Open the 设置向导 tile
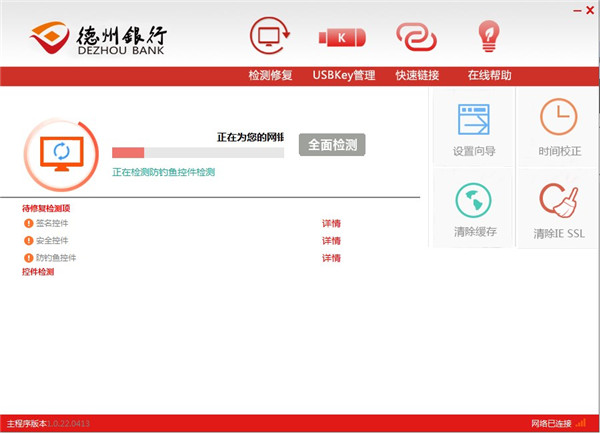Screen dimensions: 600x433 tap(473, 128)
